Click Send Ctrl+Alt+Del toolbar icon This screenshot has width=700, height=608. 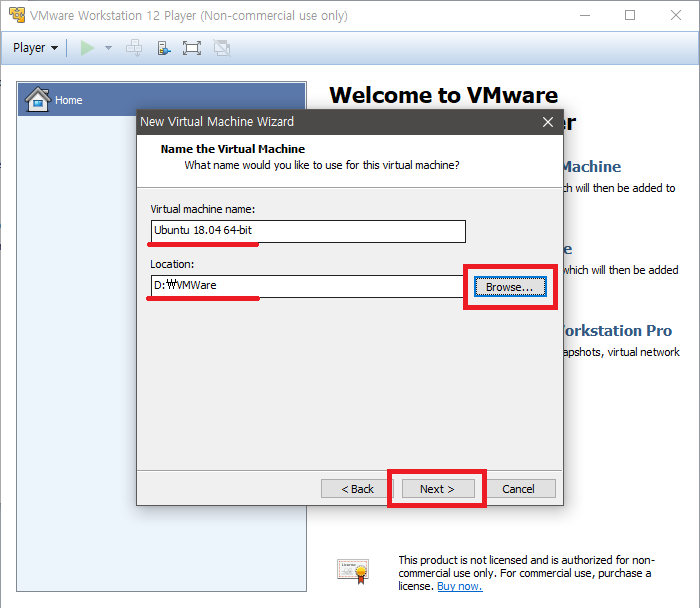(134, 48)
